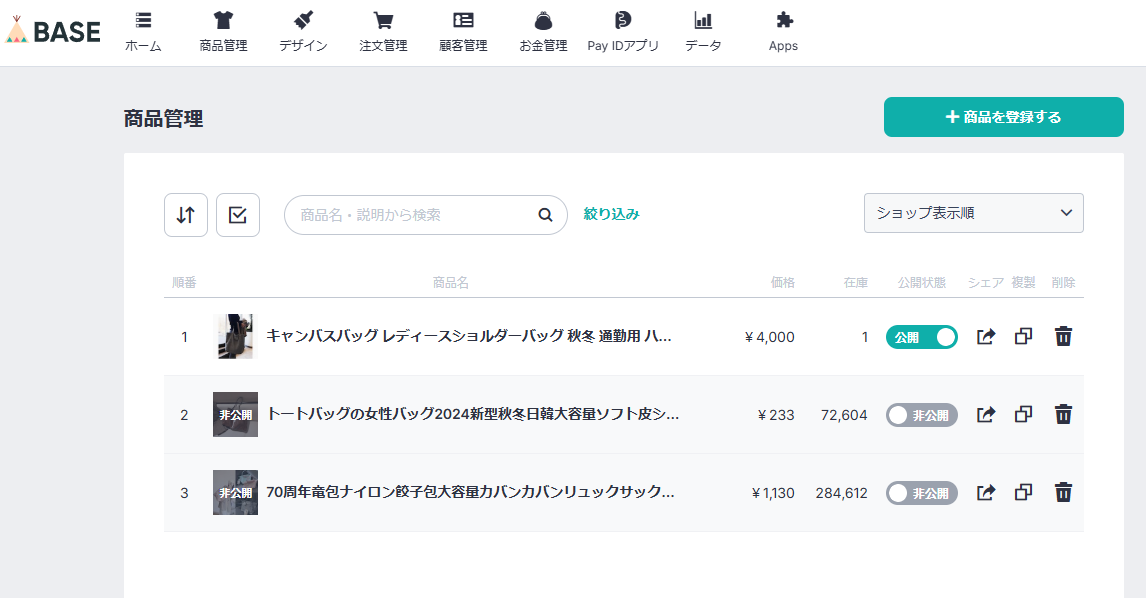
Task: Delete the トートバッグ product
Action: coord(1063,415)
